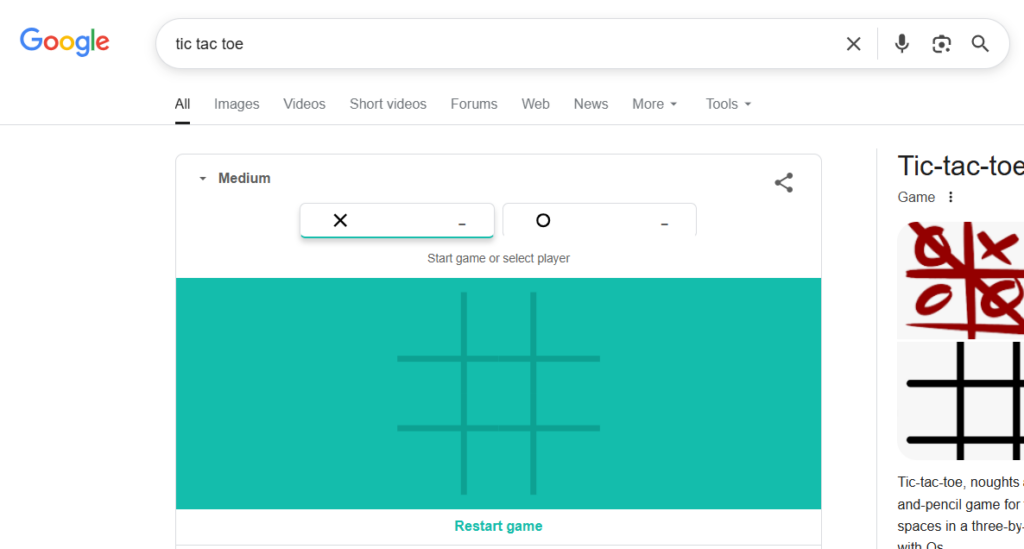This screenshot has width=1024, height=549.
Task: Expand the Tools dropdown
Action: (x=728, y=104)
